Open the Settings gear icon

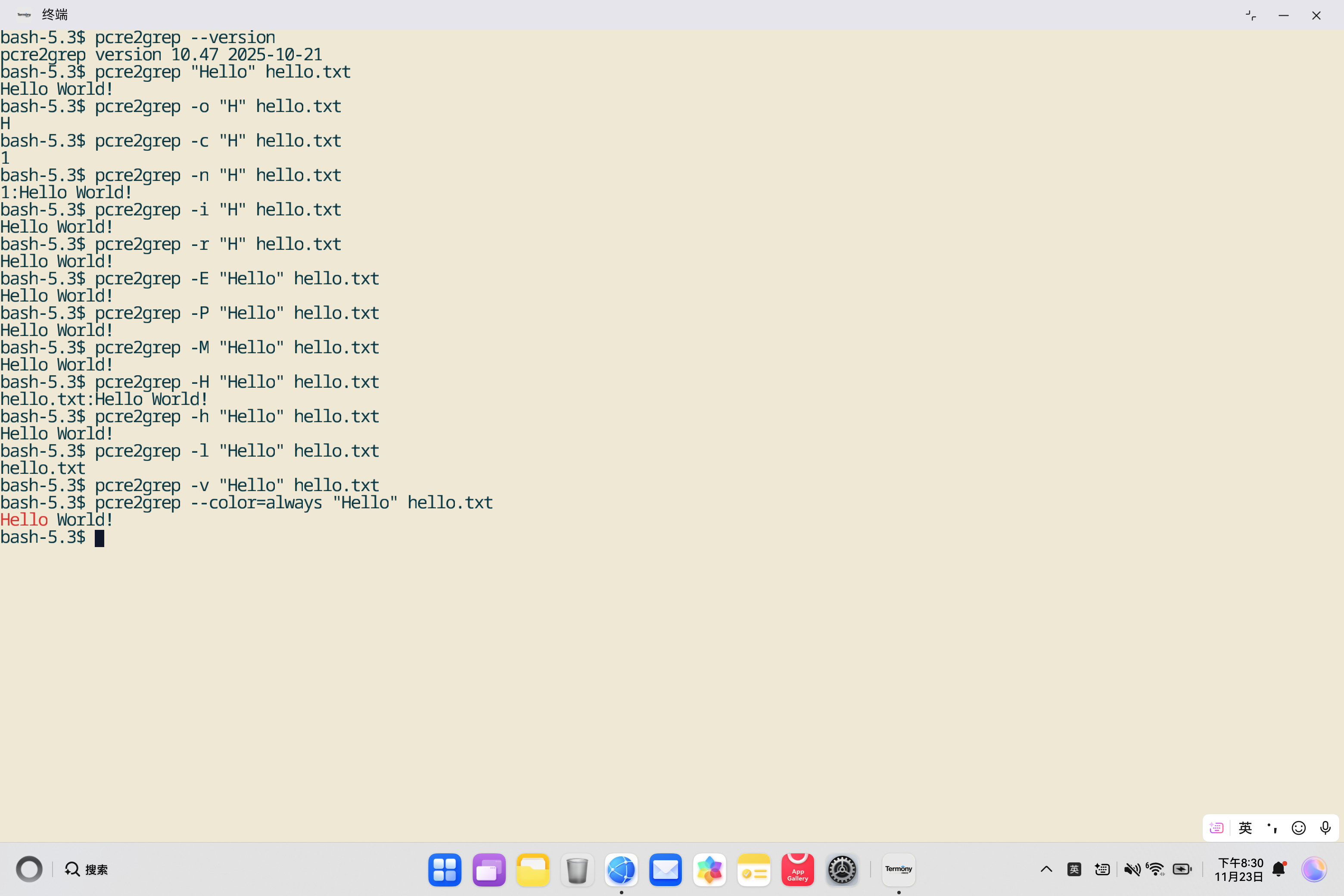[842, 869]
